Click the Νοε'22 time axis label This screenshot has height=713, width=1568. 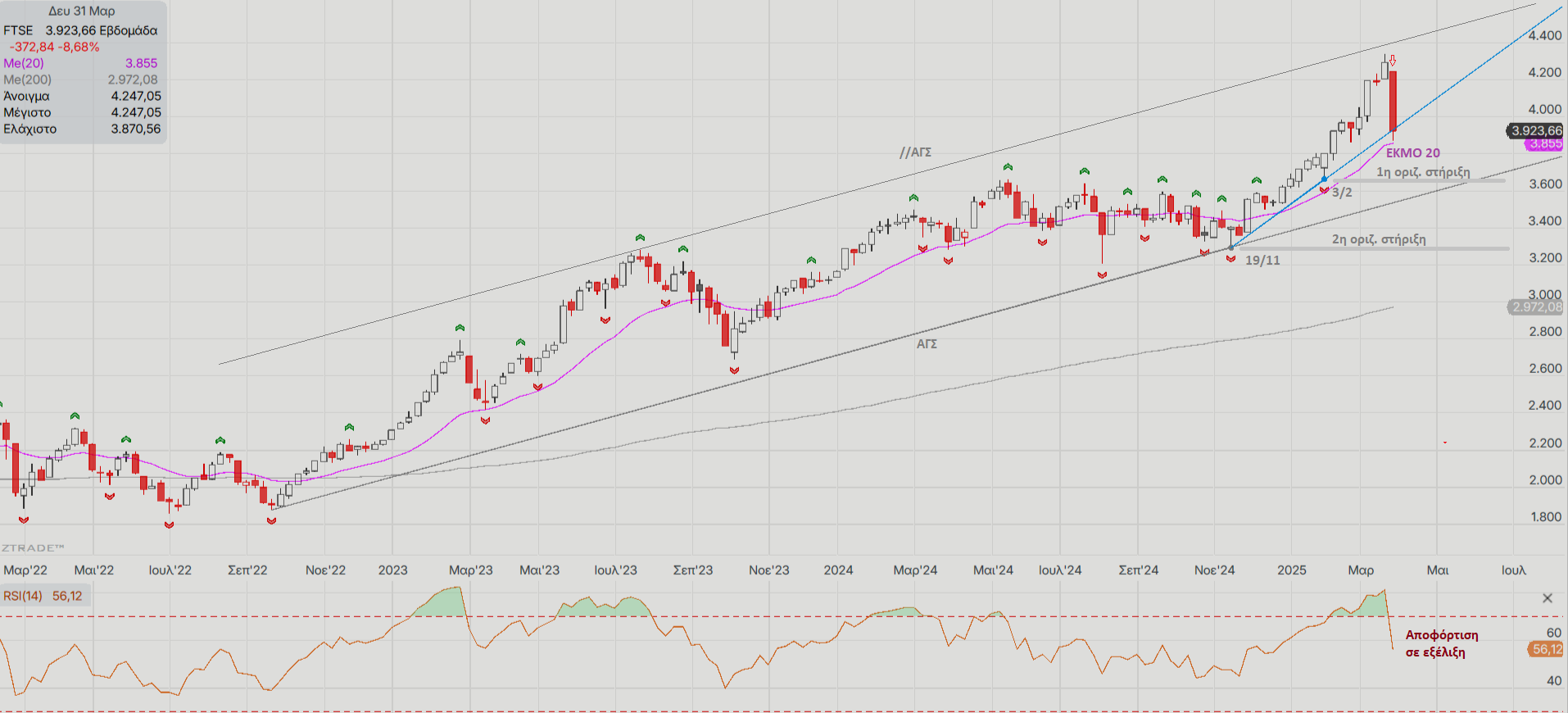325,570
